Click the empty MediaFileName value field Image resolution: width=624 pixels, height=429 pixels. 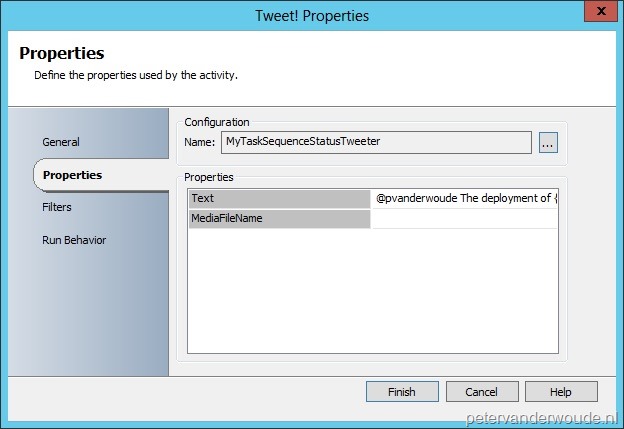click(464, 218)
